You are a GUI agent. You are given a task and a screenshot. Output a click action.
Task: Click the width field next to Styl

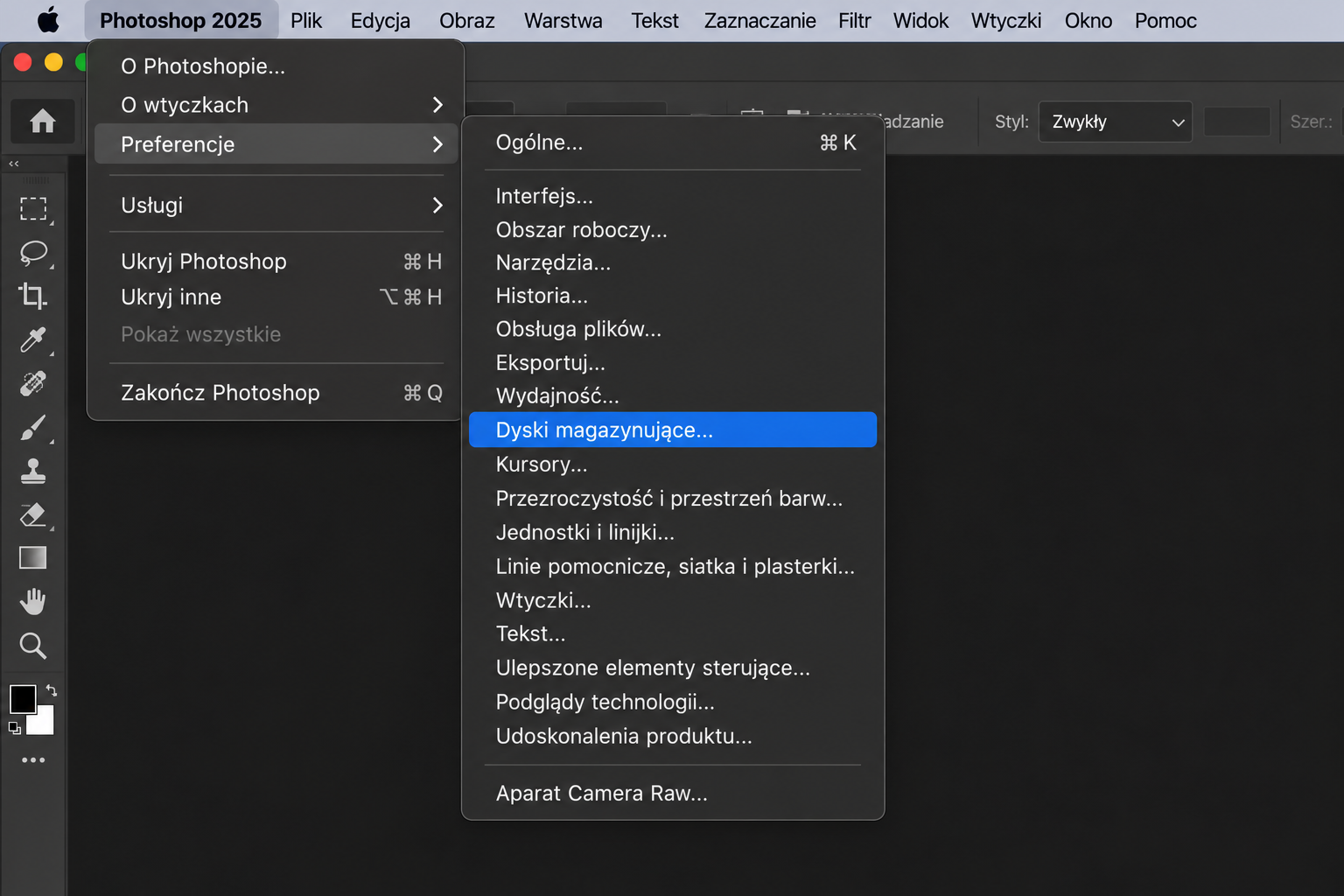click(x=1236, y=122)
